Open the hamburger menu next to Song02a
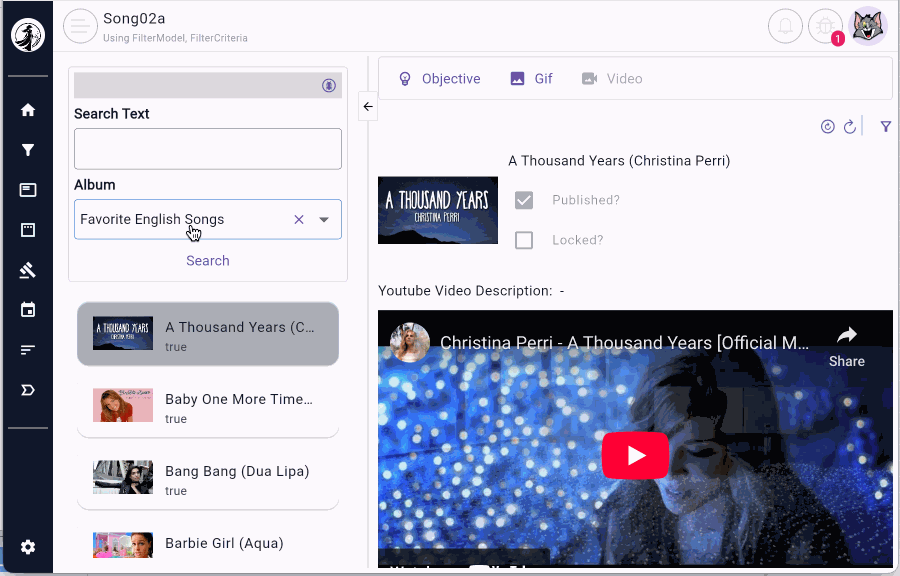 tap(80, 26)
